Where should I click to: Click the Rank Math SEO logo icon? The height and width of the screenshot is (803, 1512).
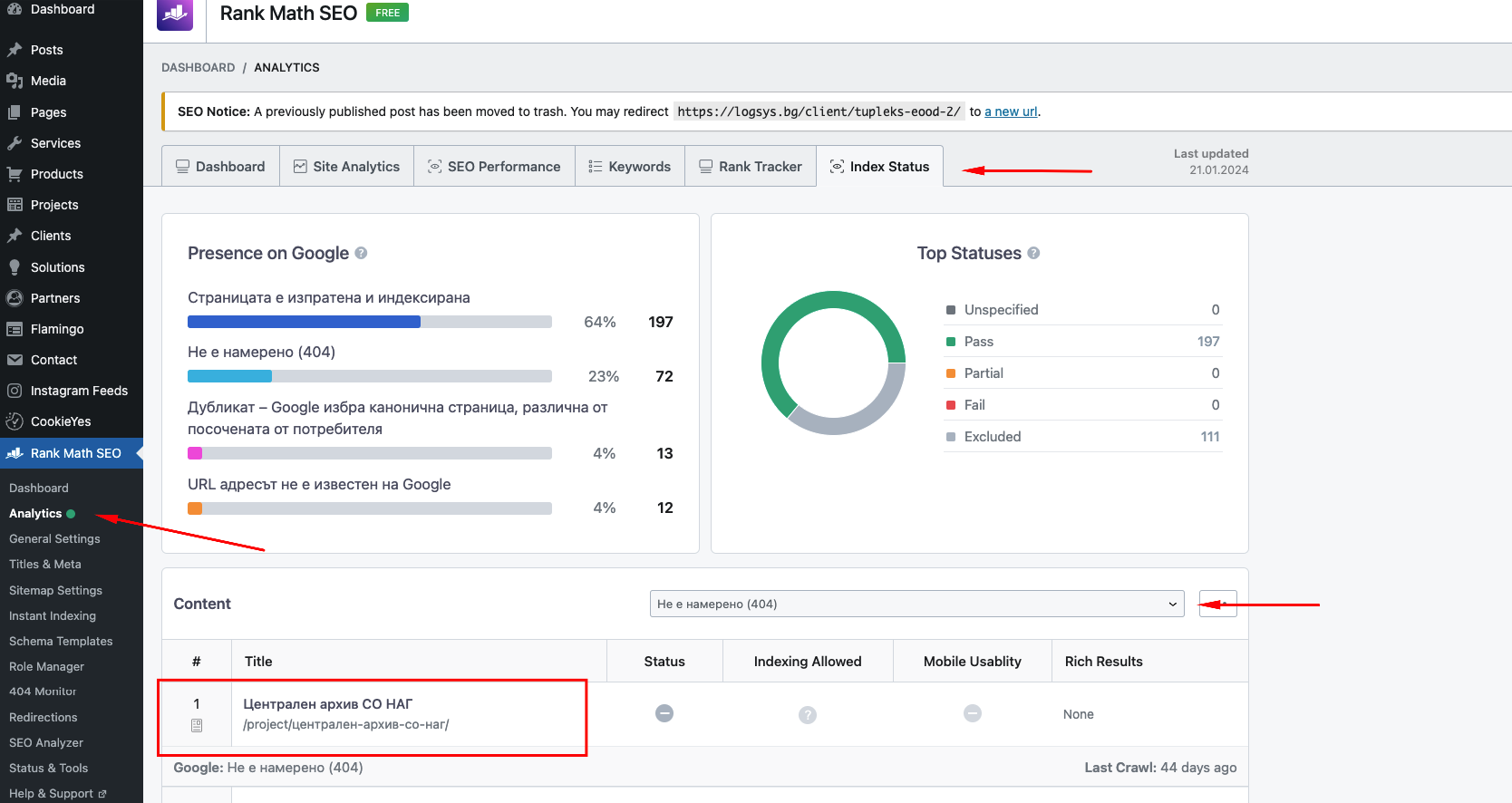pyautogui.click(x=175, y=14)
